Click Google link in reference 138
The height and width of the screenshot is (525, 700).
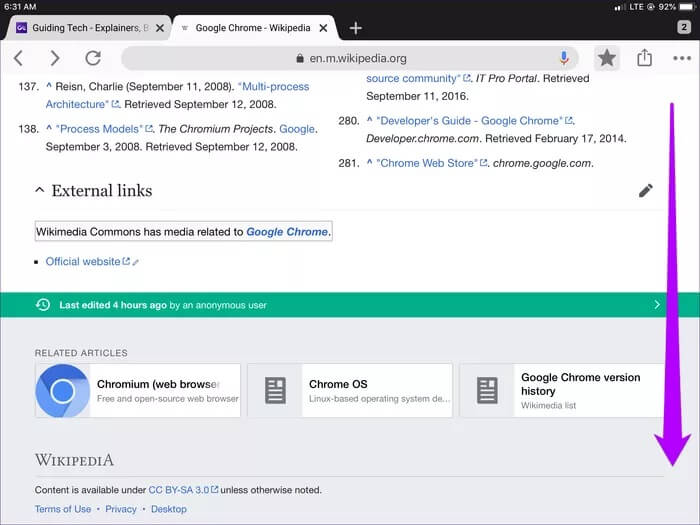[297, 129]
